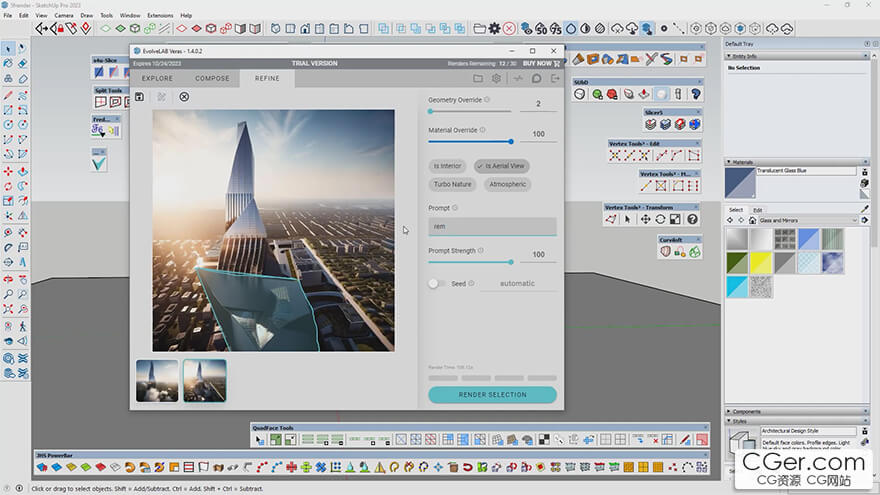Collapse the Materials panel
The width and height of the screenshot is (880, 495).
coord(729,162)
